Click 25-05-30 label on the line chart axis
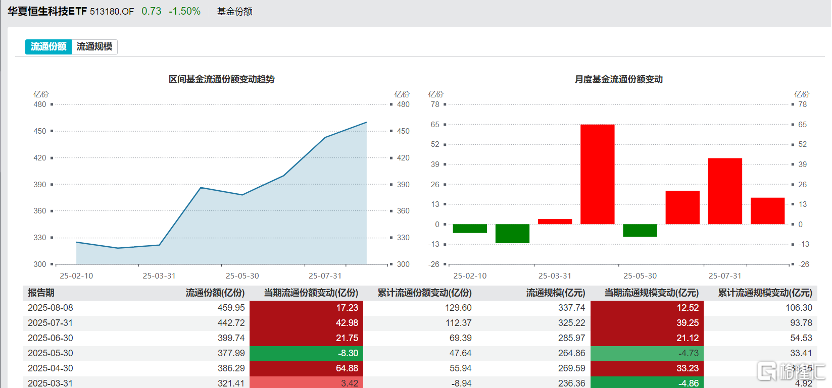The image size is (832, 388). [x=242, y=276]
